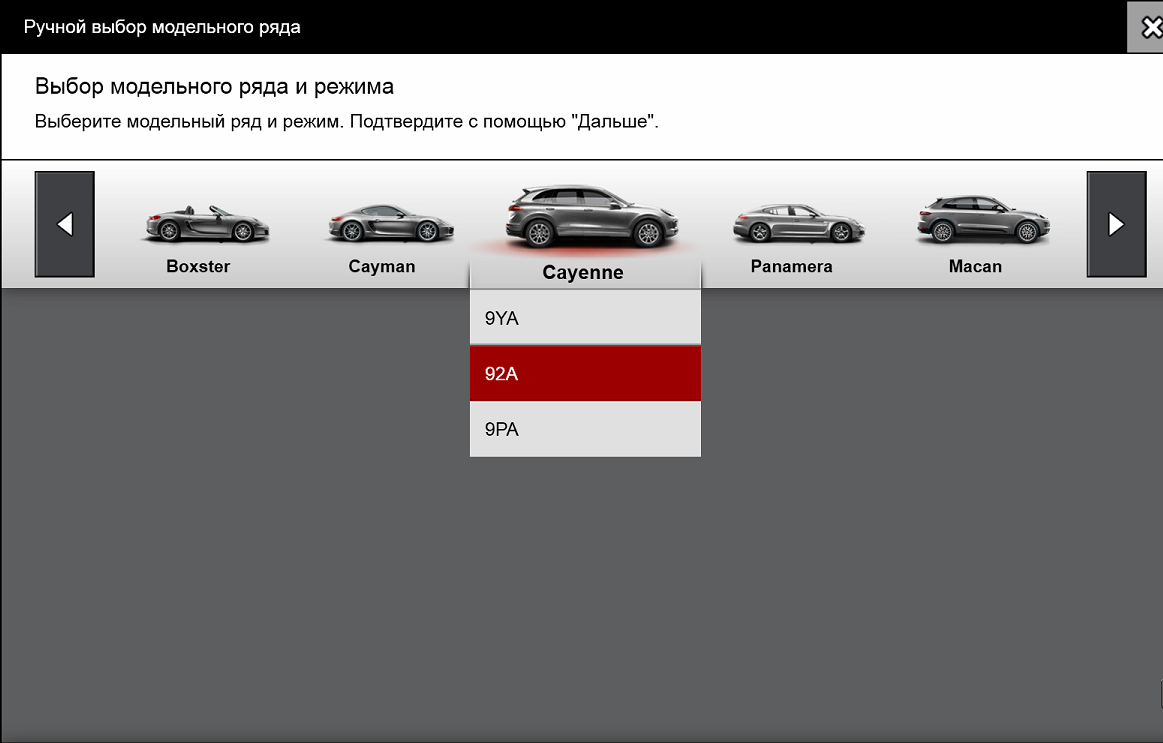The image size is (1163, 743).
Task: Click the title bar text "Ручной выбор модельного ряда"
Action: (162, 27)
